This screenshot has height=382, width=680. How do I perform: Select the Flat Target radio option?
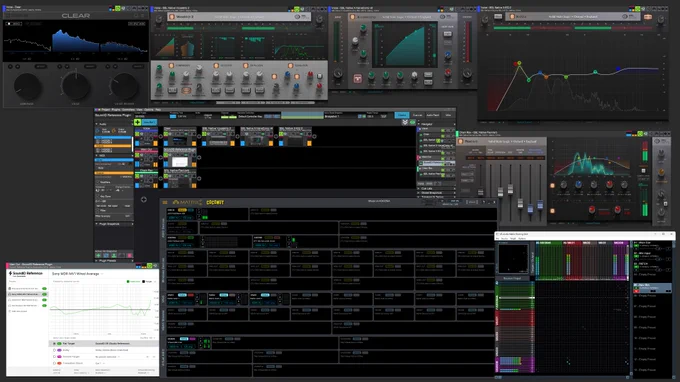54,343
